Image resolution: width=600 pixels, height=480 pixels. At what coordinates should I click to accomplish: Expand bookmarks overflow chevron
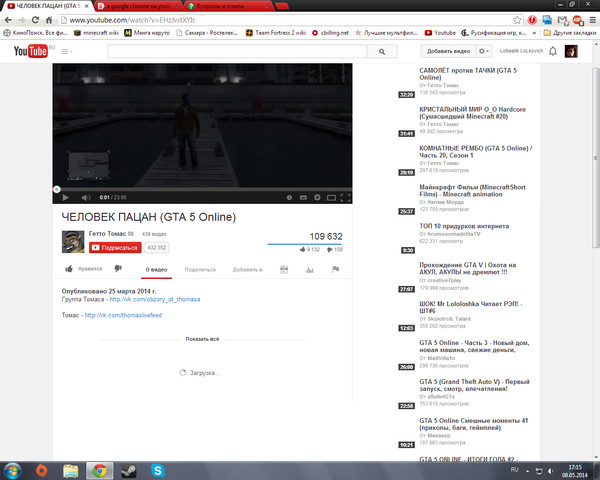tap(534, 33)
